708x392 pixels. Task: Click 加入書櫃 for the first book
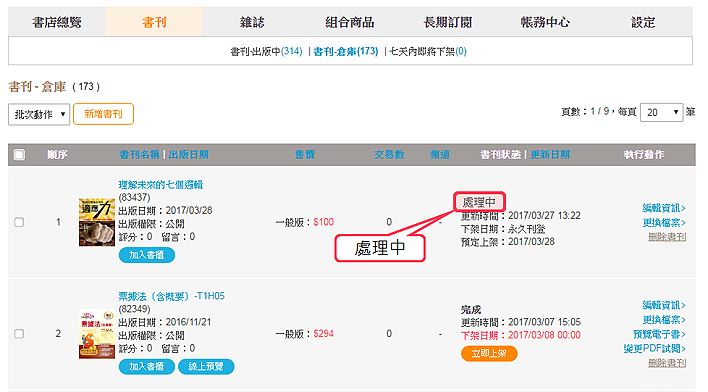click(x=147, y=255)
